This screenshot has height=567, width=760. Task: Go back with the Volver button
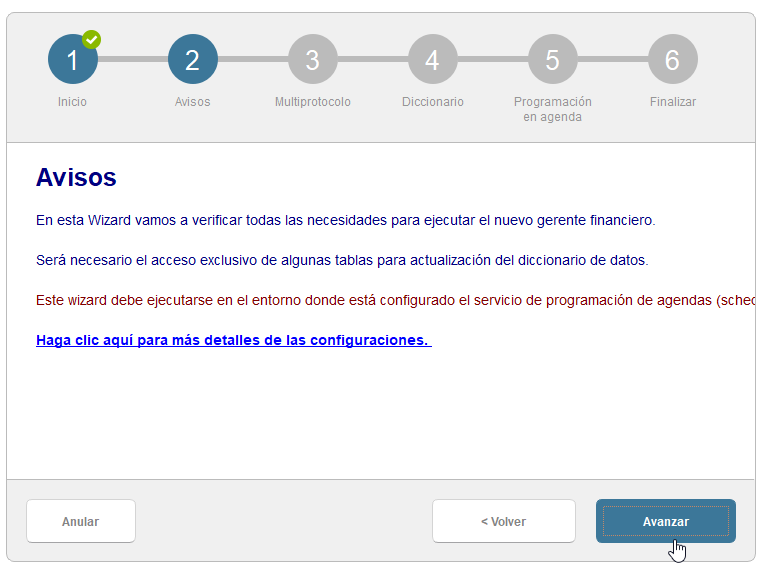coord(504,521)
